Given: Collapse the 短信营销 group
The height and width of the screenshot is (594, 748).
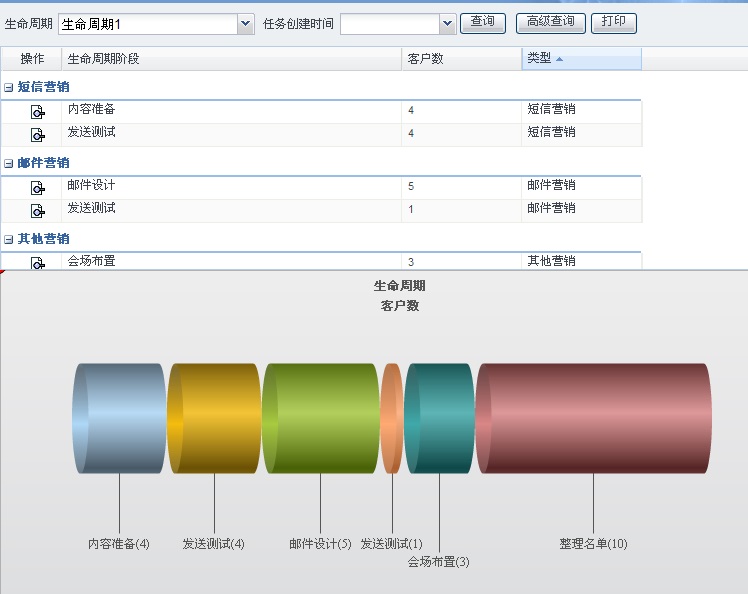Looking at the screenshot, I should (9, 87).
